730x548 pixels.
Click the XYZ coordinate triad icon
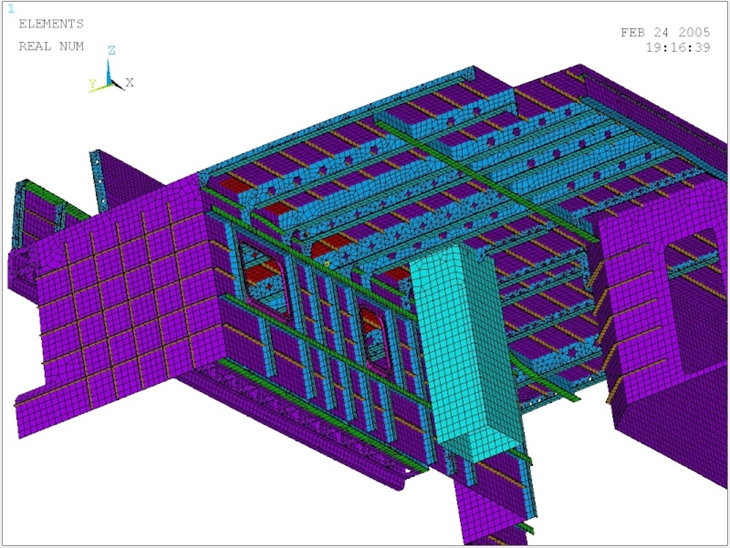111,69
